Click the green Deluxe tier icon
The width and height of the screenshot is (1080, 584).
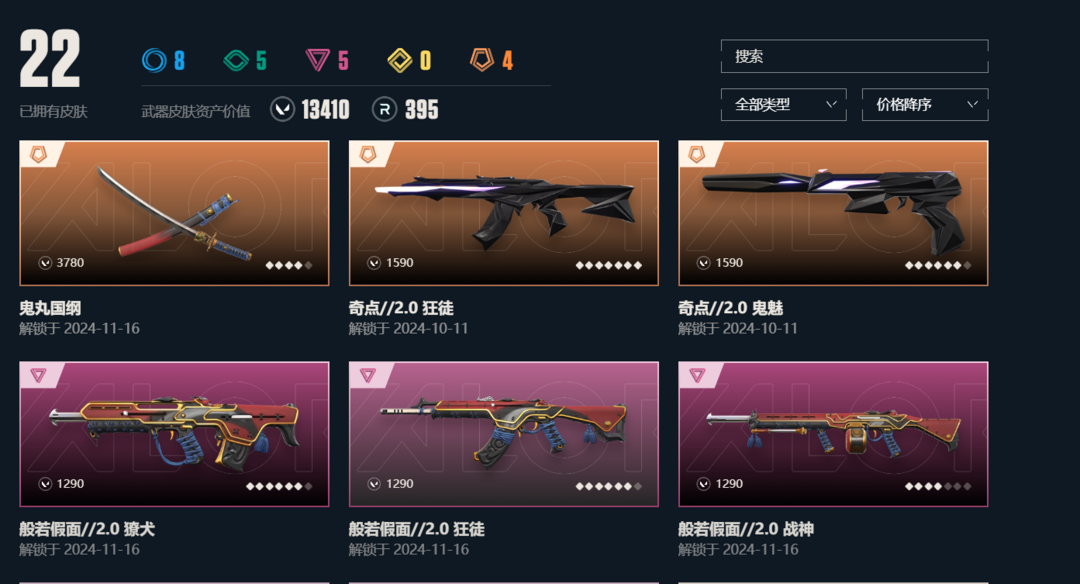[236, 61]
